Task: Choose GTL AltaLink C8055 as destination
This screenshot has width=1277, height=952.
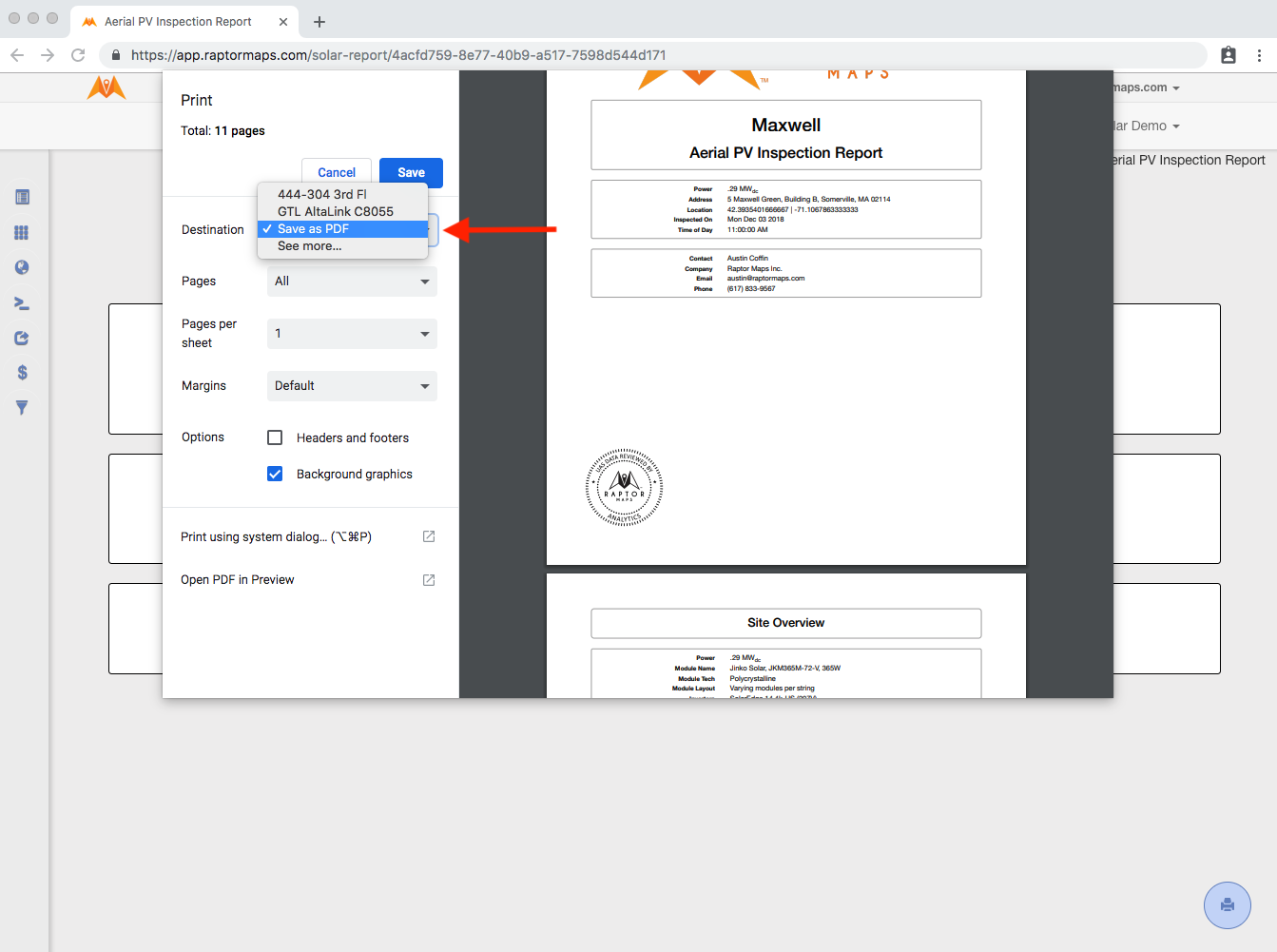Action: [x=342, y=211]
